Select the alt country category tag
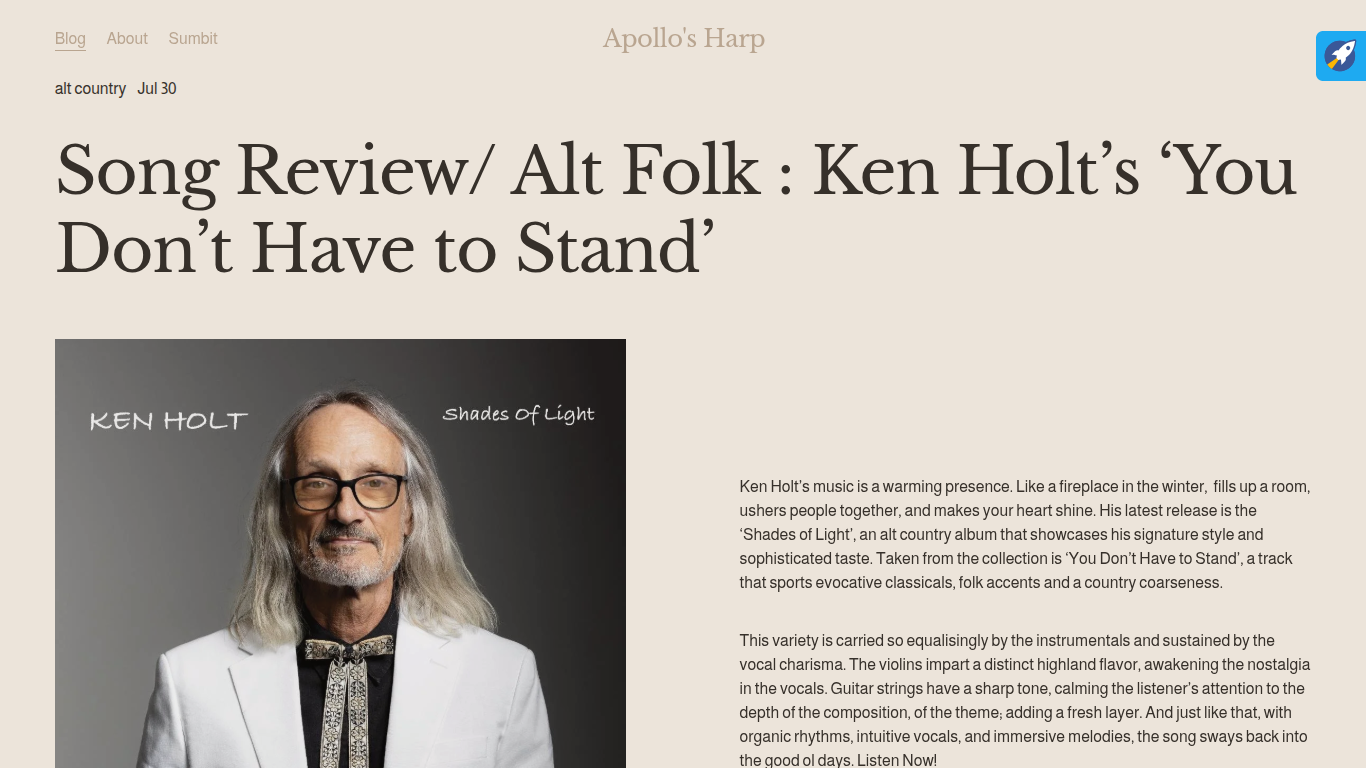This screenshot has width=1366, height=768. pos(90,88)
